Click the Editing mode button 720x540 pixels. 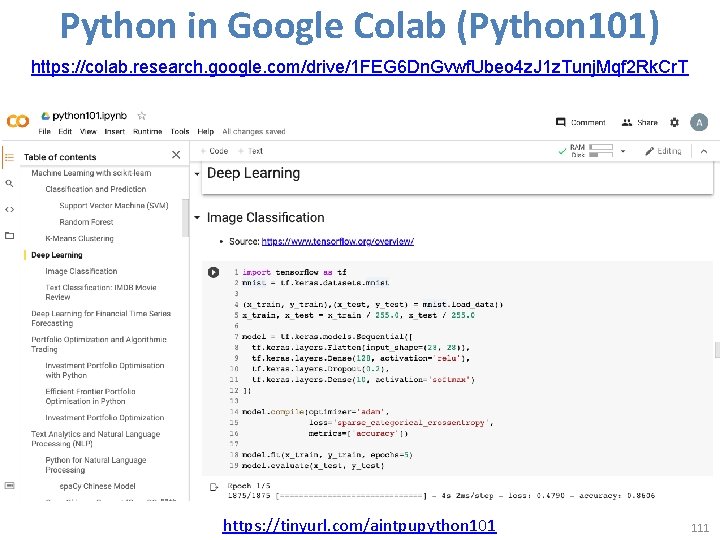(663, 151)
